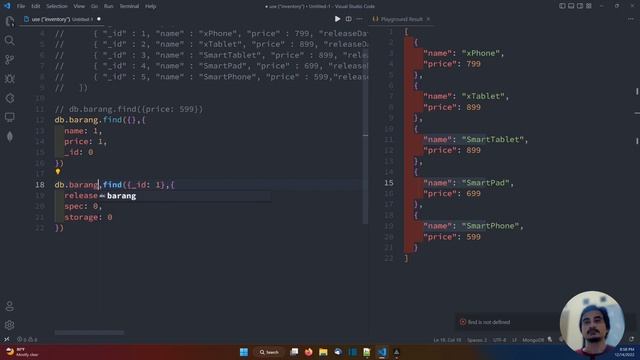The height and width of the screenshot is (360, 640).
Task: Open the Manage gear in the activity bar
Action: [10, 325]
